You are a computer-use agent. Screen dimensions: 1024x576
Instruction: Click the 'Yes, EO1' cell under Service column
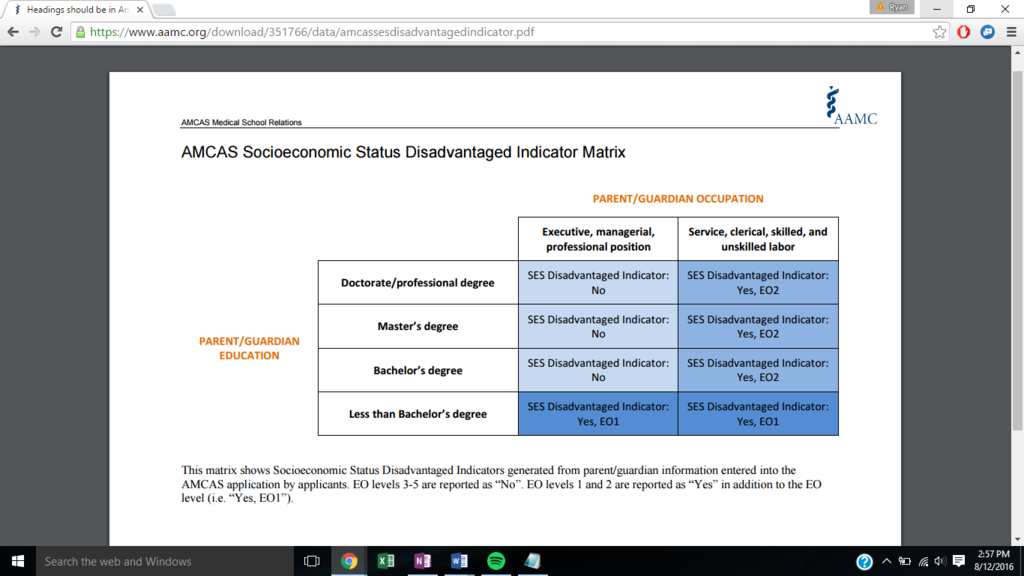[x=758, y=413]
